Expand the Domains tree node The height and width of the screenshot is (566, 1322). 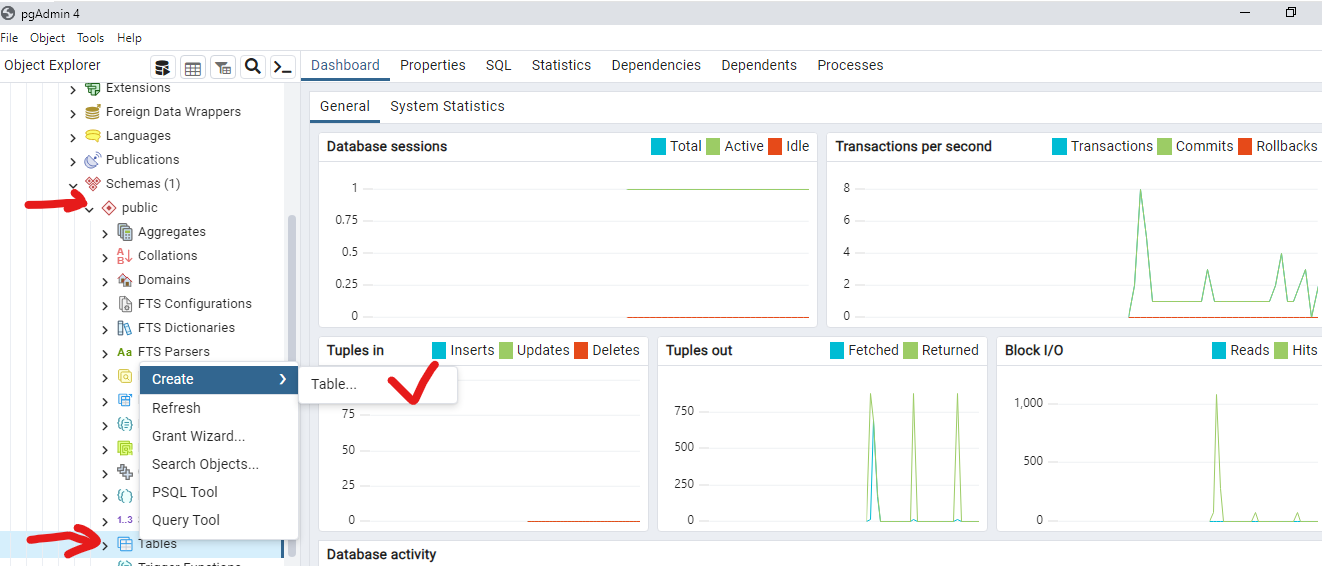tap(105, 281)
